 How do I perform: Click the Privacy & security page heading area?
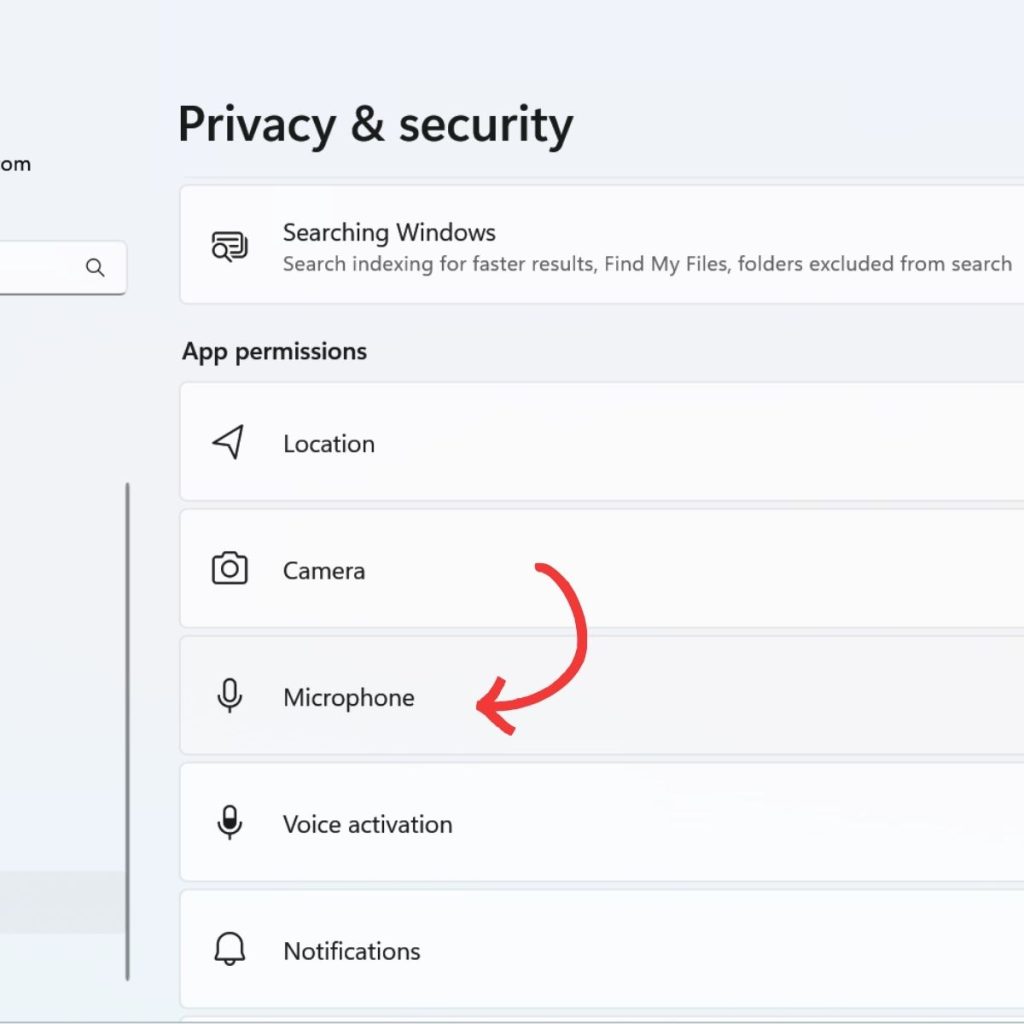pos(375,124)
